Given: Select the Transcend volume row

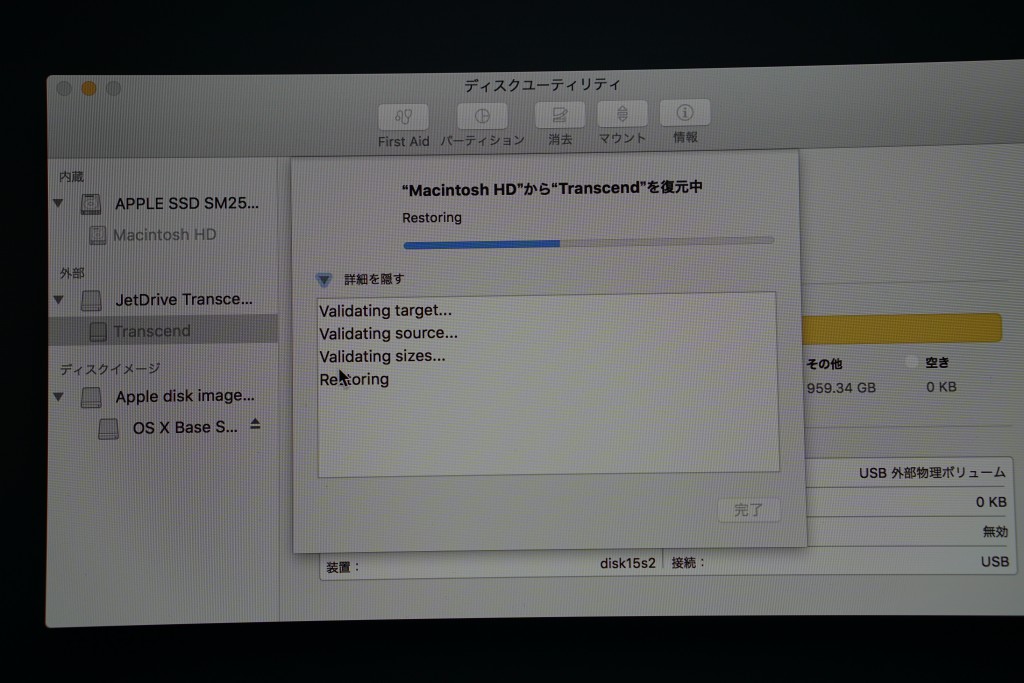Looking at the screenshot, I should coord(163,330).
